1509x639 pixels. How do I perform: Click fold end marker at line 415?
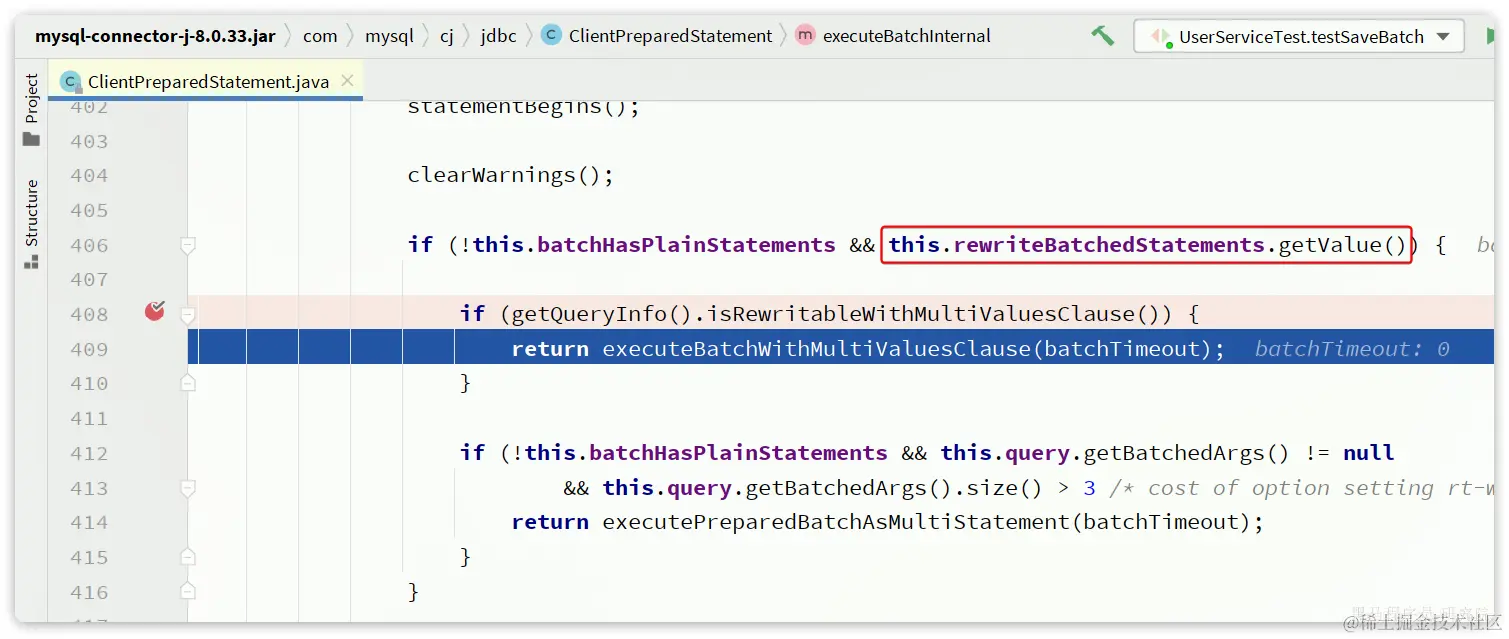187,557
